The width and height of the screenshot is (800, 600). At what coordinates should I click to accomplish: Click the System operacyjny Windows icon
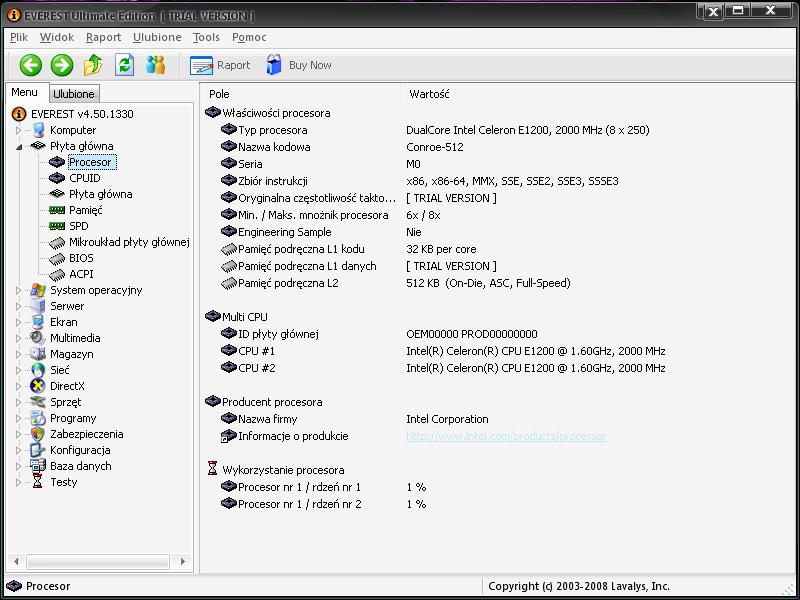point(38,290)
